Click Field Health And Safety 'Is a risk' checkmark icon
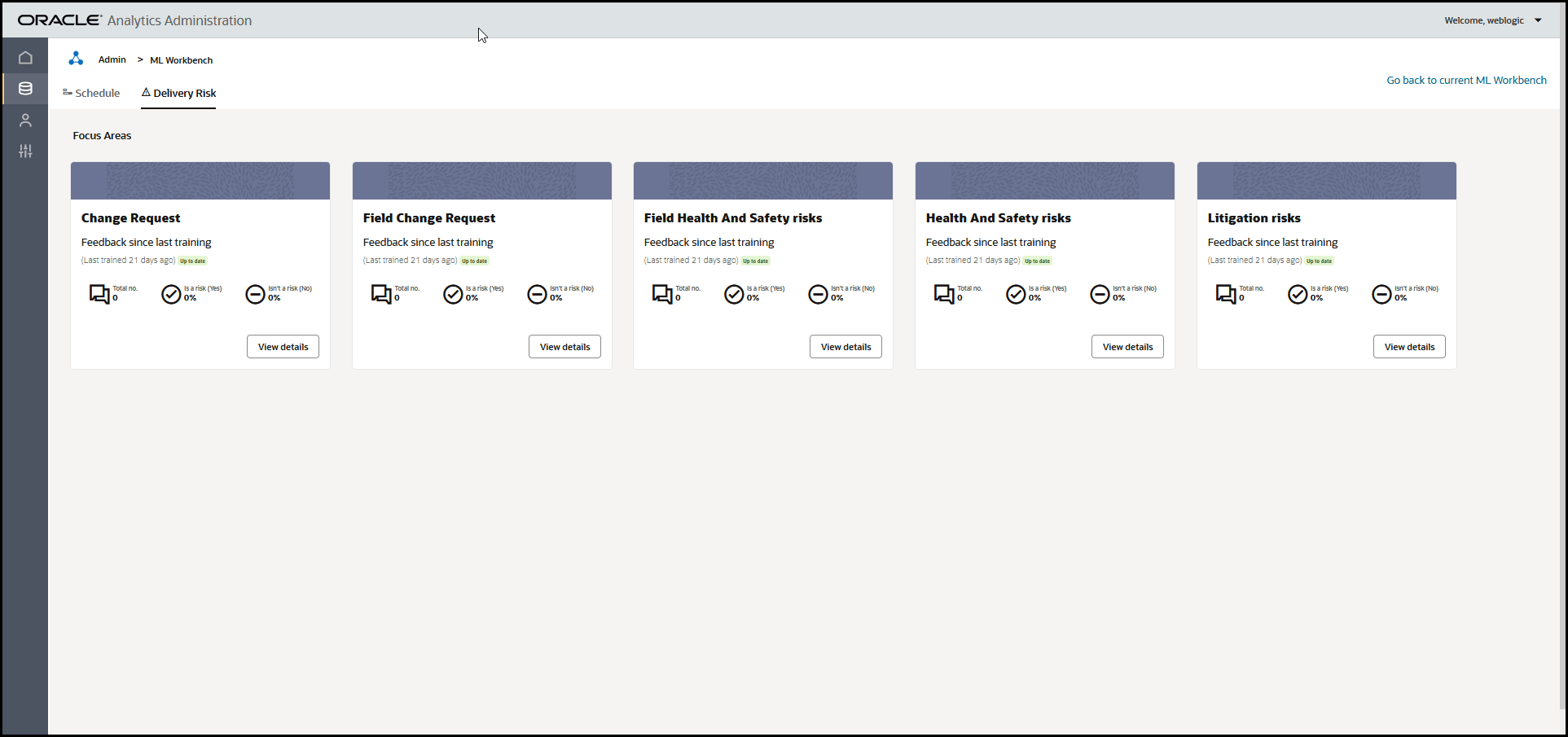The image size is (1568, 737). coord(734,294)
